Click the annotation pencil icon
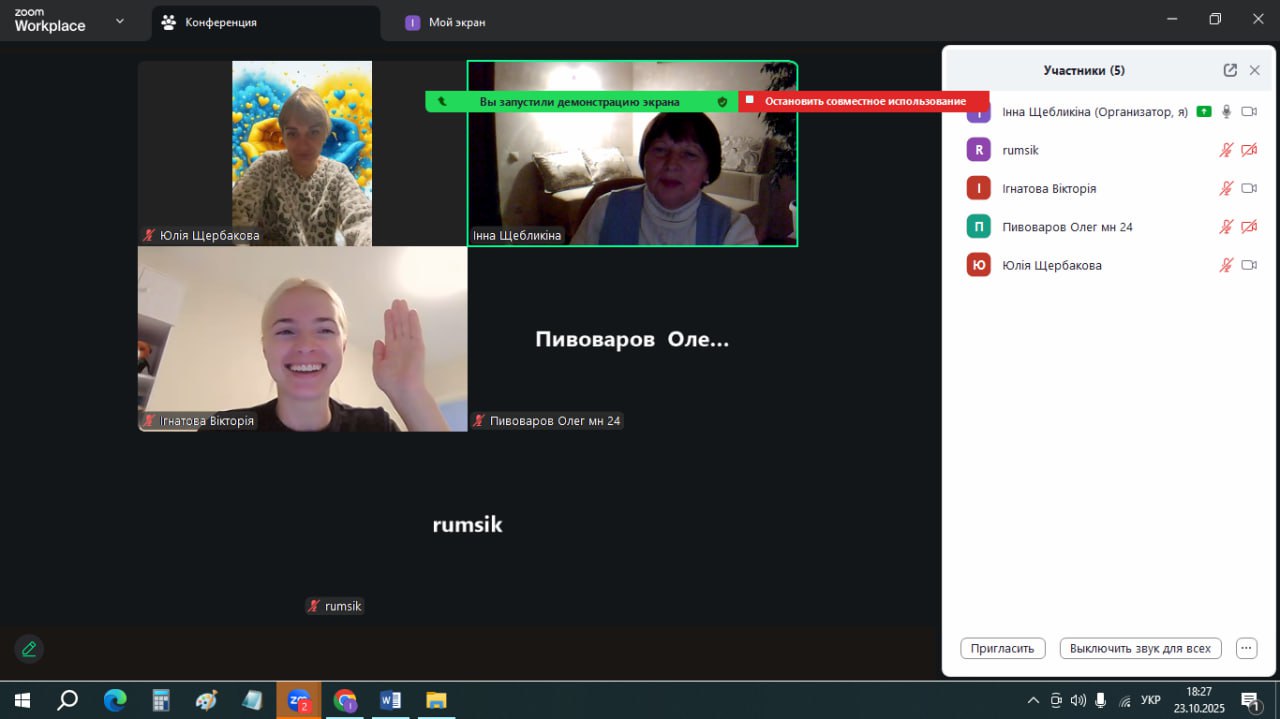This screenshot has height=719, width=1280. click(29, 649)
